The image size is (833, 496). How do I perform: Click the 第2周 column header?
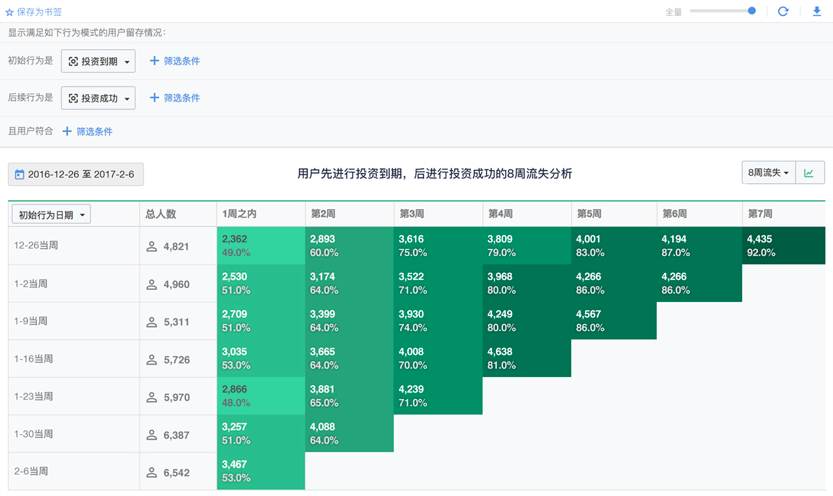tap(348, 214)
